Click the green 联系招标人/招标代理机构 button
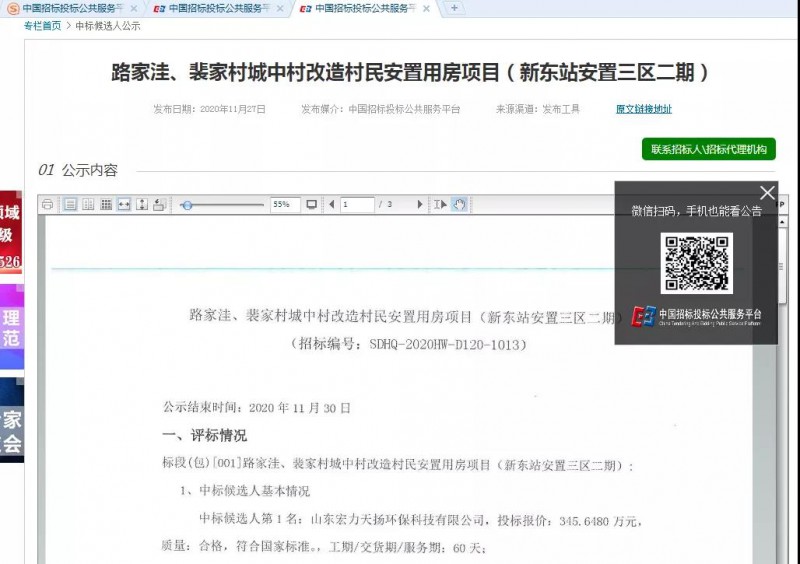 pos(708,149)
